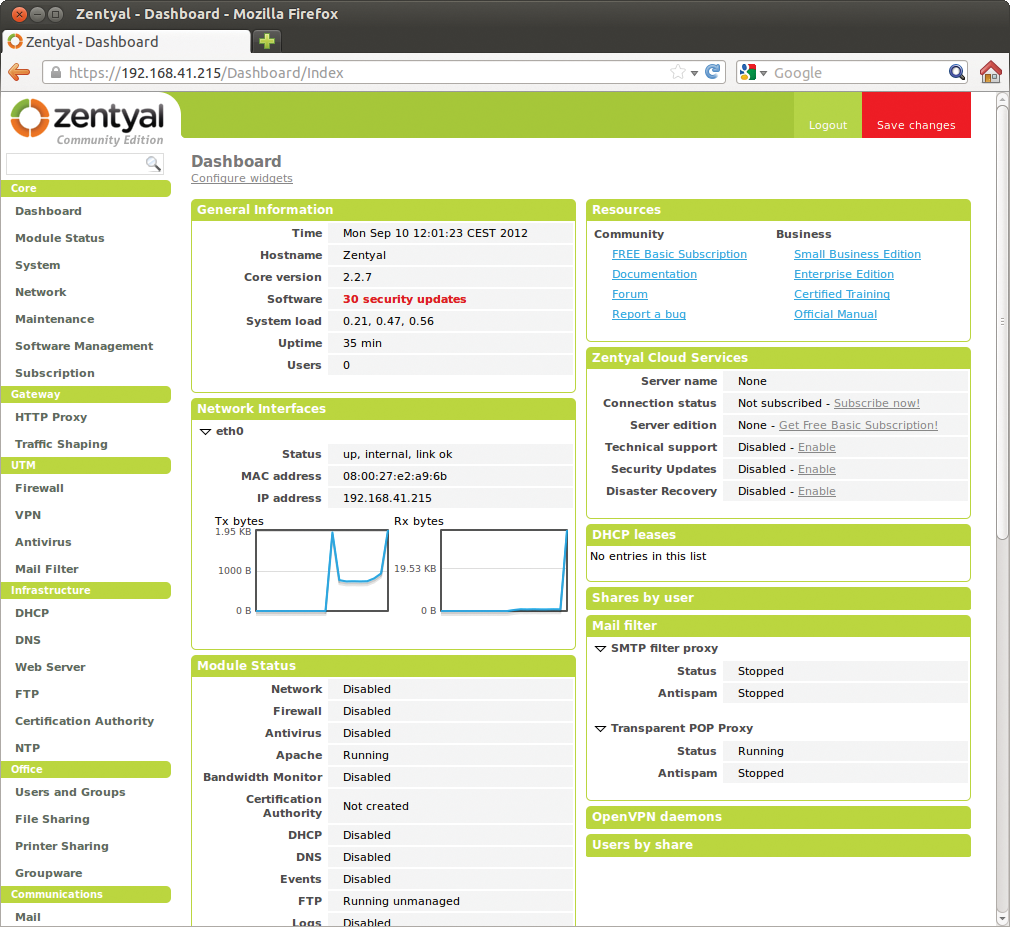Open the Antivirus menu item
The height and width of the screenshot is (927, 1010).
[x=43, y=542]
